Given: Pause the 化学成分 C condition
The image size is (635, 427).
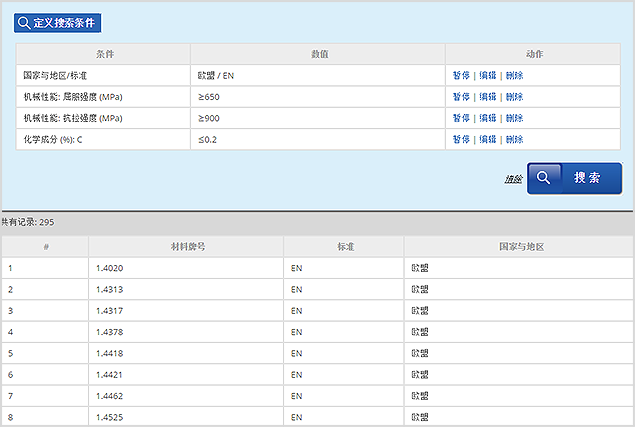Looking at the screenshot, I should click(x=461, y=139).
